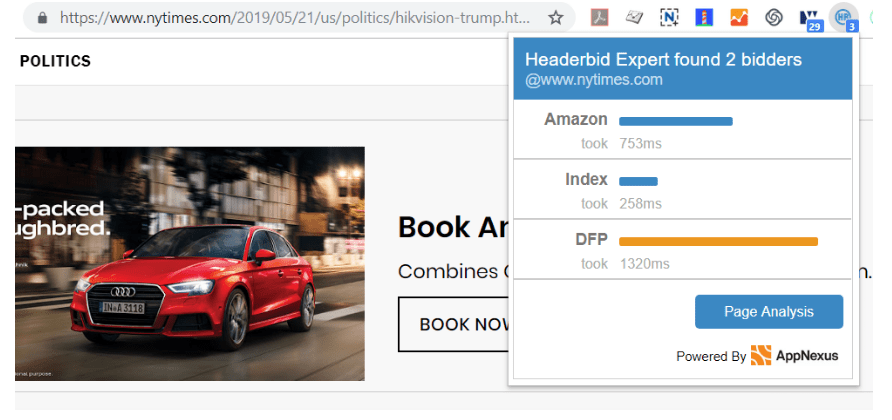Click the orange chart extension icon
The width and height of the screenshot is (892, 420).
[738, 17]
